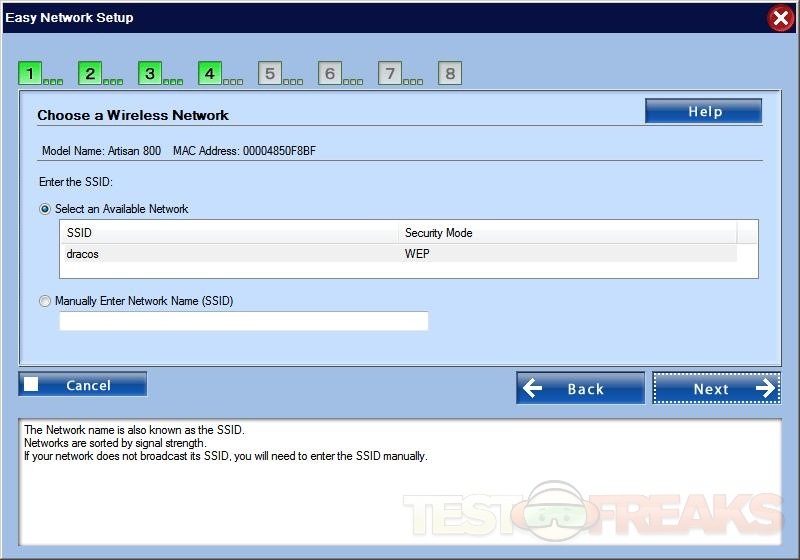Viewport: 800px width, 560px height.
Task: Click the final step 8 indicator
Action: pos(450,73)
